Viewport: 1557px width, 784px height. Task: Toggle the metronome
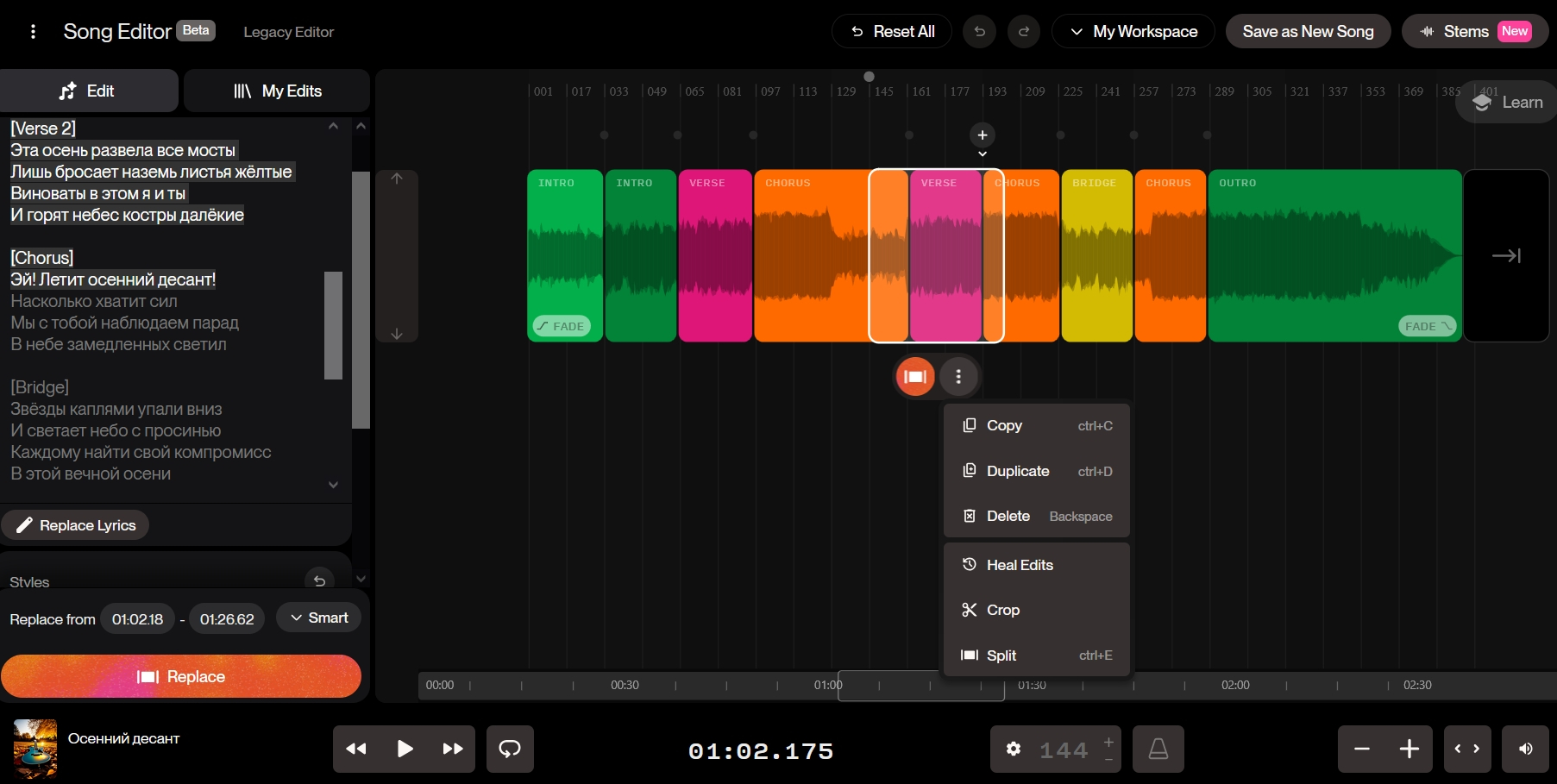(1158, 749)
